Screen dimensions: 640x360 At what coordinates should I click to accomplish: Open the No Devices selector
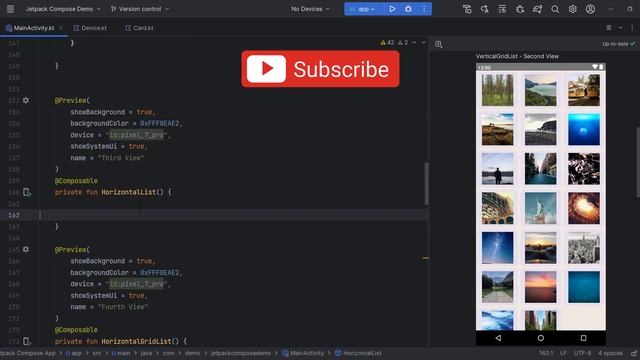click(x=310, y=9)
